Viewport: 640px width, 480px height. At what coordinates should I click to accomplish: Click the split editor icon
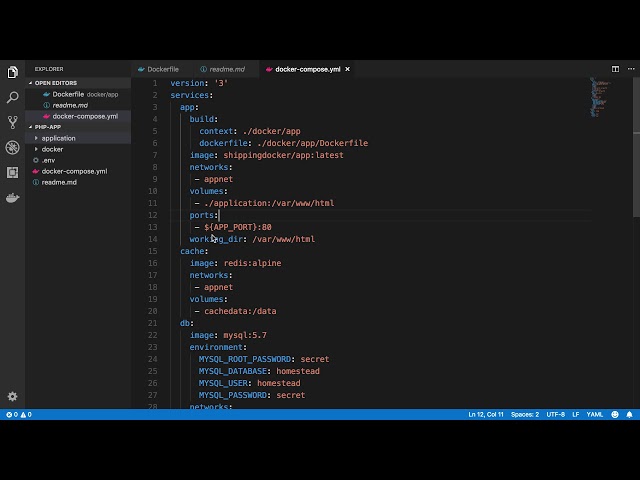point(615,69)
